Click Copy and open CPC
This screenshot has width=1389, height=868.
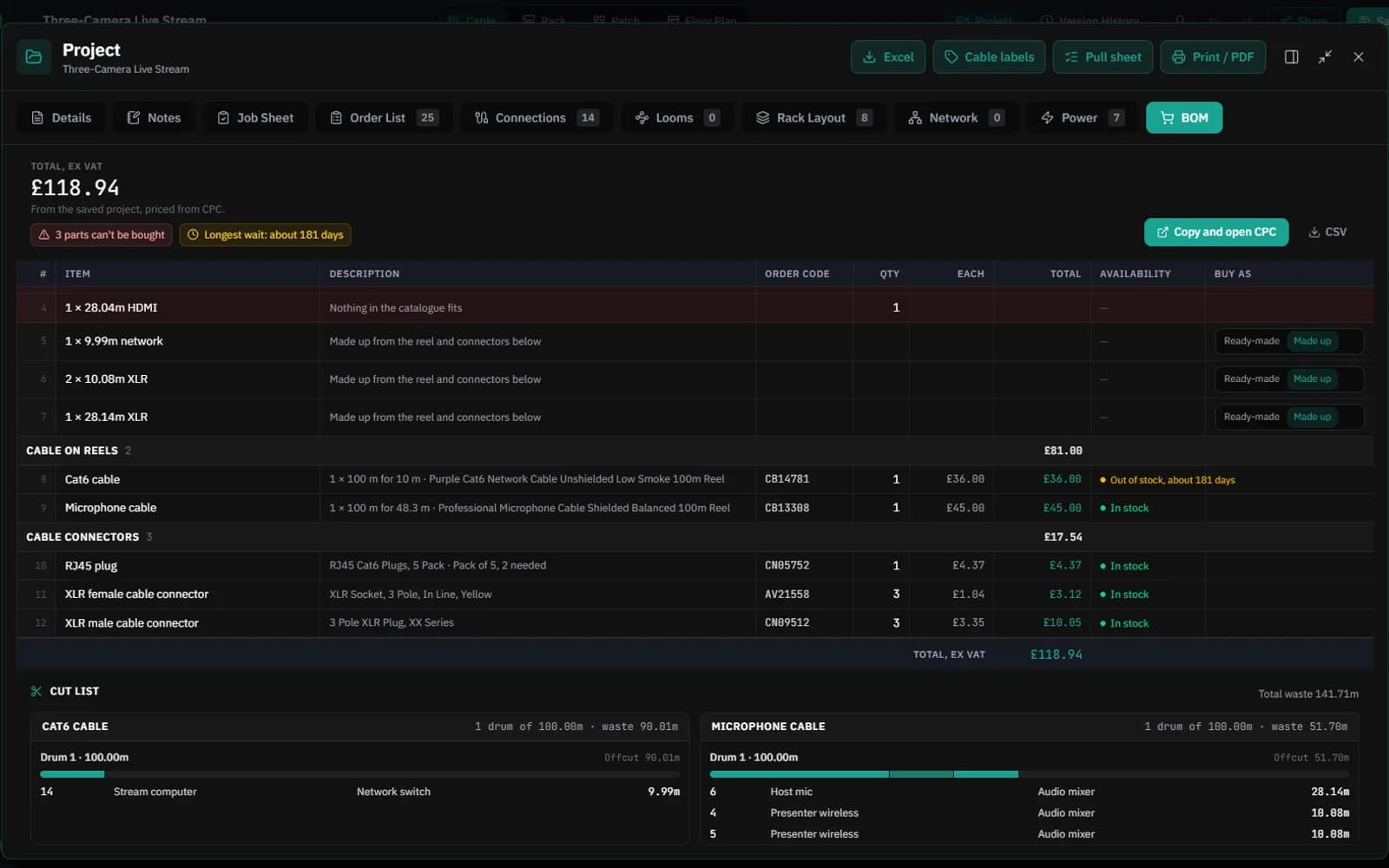[1216, 233]
